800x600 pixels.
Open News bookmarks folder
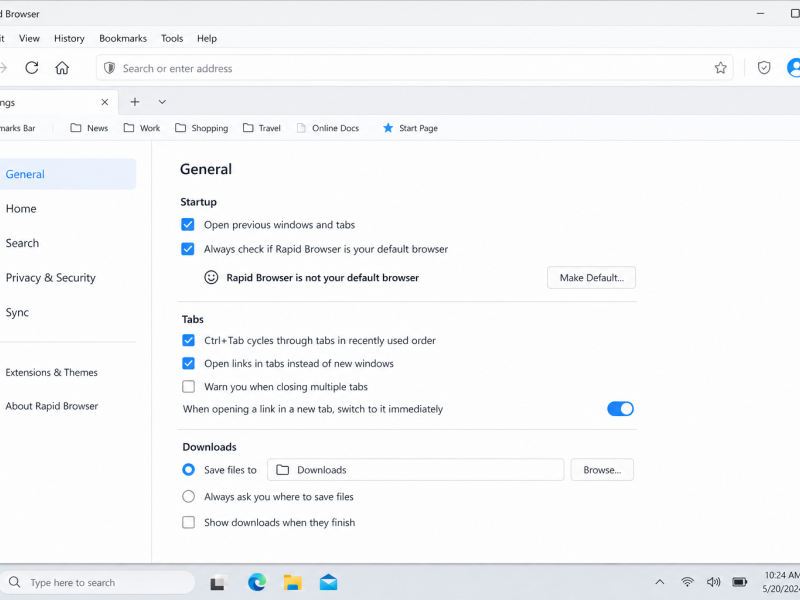tap(89, 128)
